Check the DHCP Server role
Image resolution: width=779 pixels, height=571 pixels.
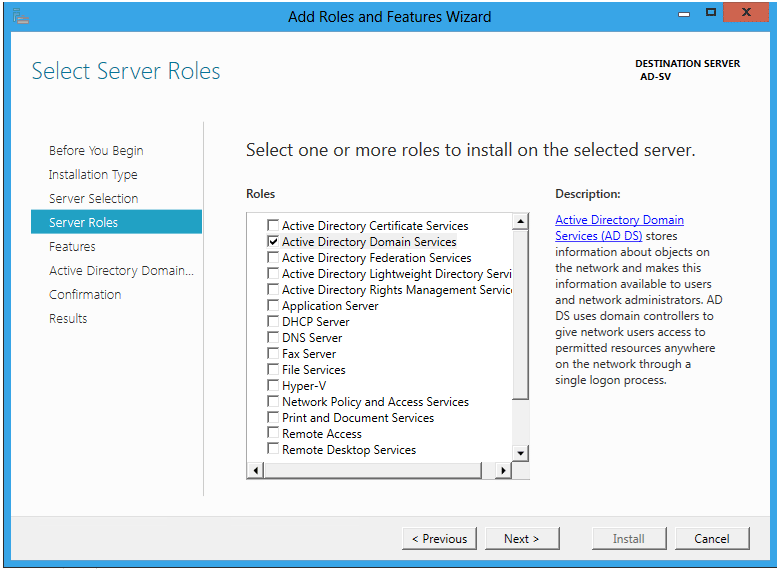[273, 322]
